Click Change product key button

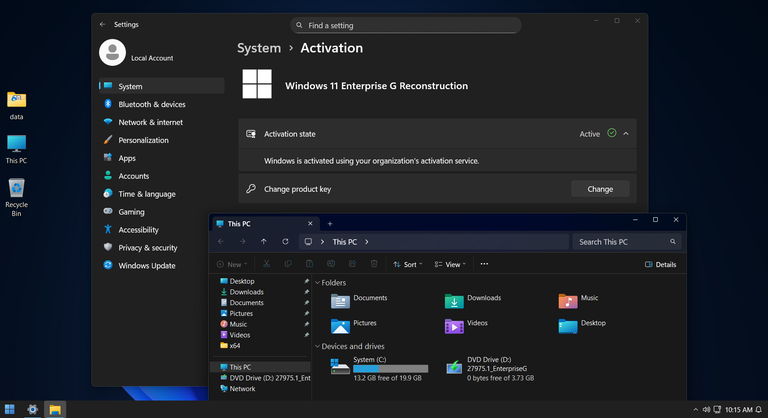(600, 189)
